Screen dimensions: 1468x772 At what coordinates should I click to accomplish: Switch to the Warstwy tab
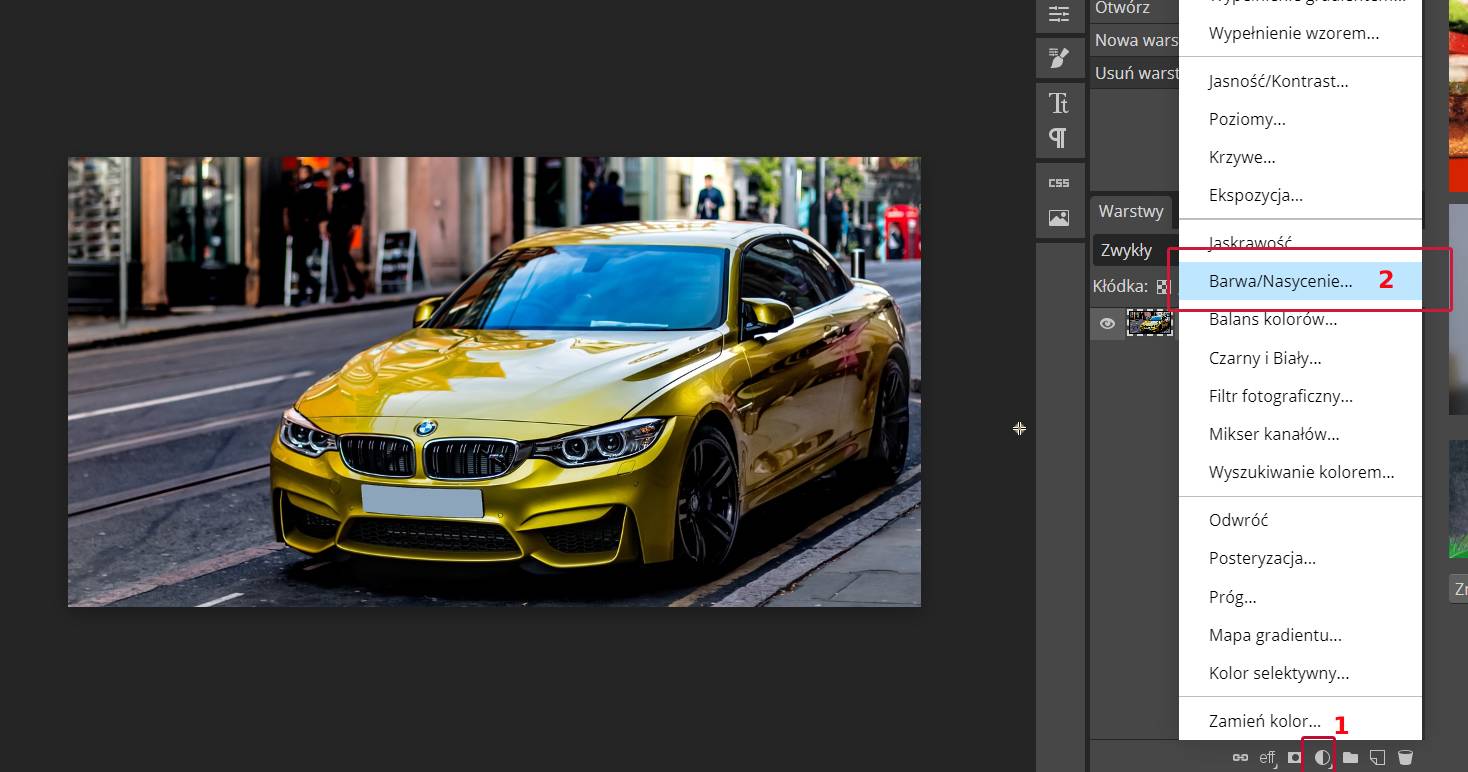[1131, 212]
